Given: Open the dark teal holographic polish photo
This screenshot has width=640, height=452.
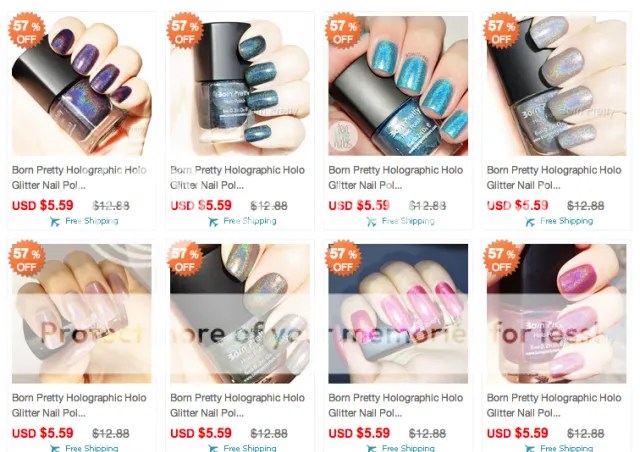Looking at the screenshot, I should (x=240, y=86).
